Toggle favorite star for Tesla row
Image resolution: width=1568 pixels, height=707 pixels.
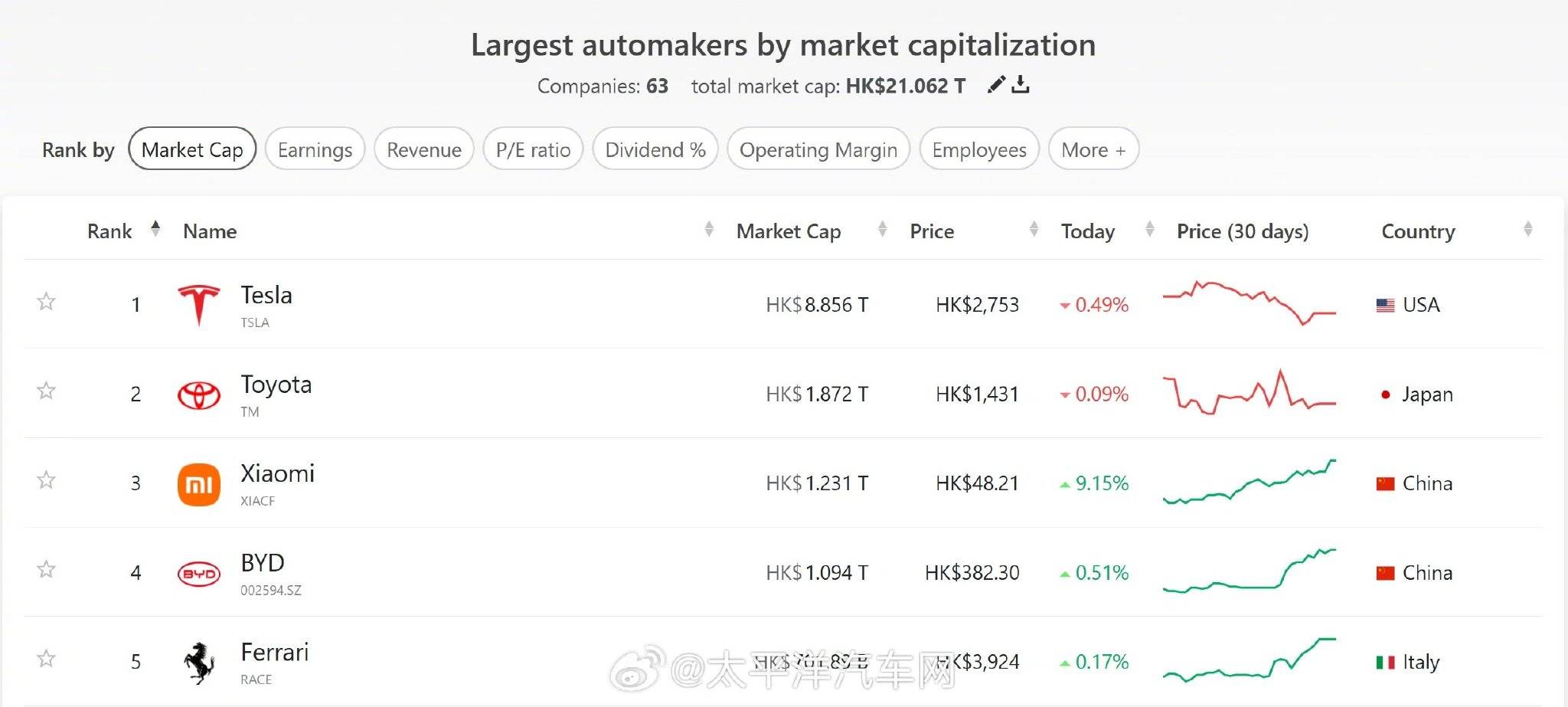[47, 302]
